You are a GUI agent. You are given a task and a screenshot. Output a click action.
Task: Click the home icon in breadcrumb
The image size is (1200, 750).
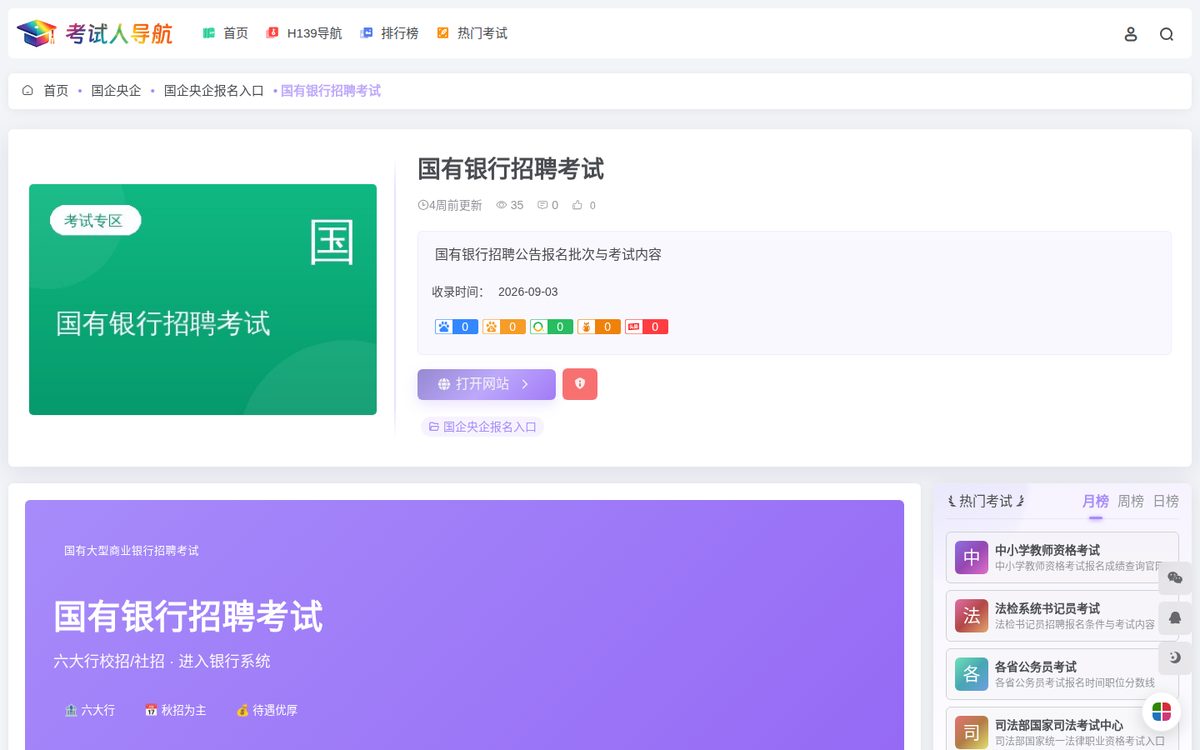pyautogui.click(x=28, y=90)
